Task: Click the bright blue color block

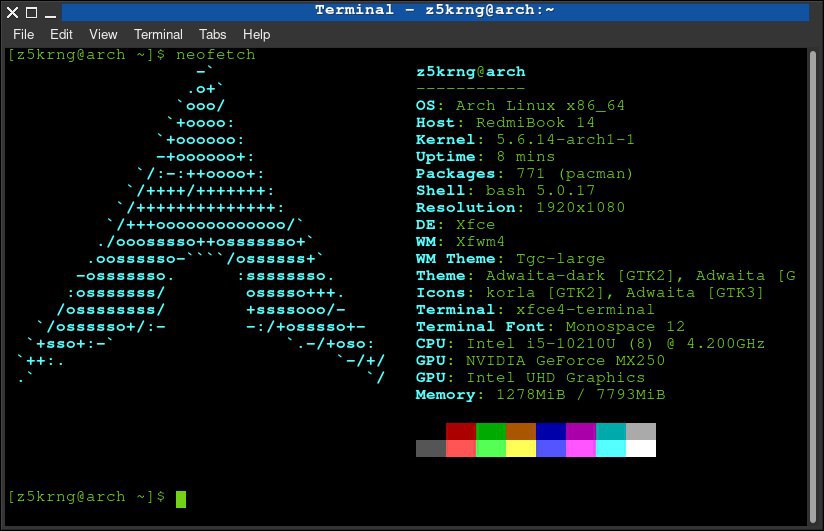Action: (551, 448)
